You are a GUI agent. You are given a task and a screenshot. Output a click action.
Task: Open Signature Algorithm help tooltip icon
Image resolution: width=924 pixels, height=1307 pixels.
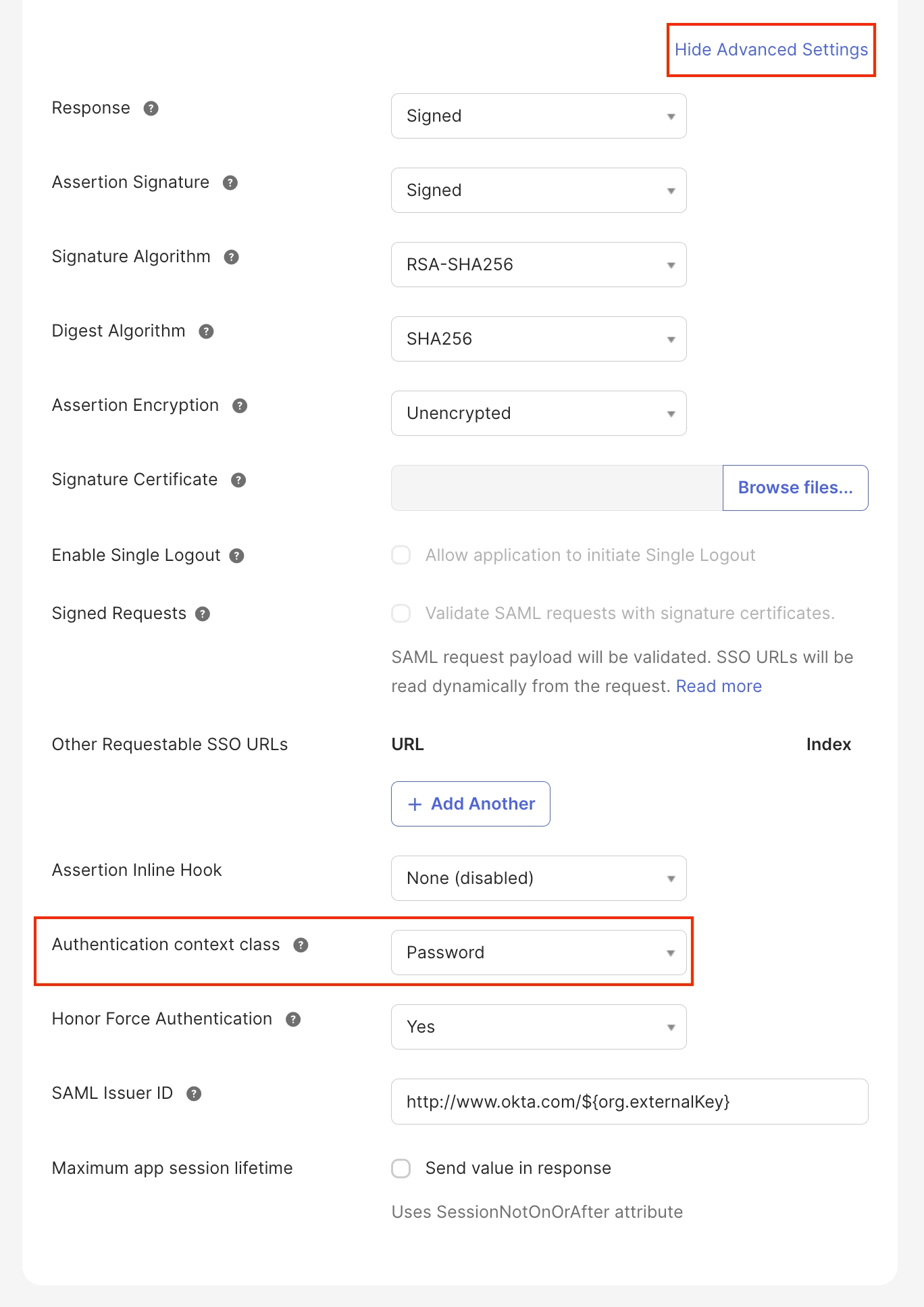tap(232, 257)
